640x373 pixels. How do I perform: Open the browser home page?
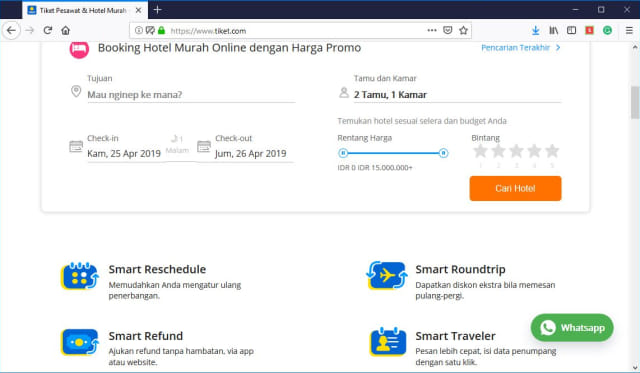(x=65, y=30)
